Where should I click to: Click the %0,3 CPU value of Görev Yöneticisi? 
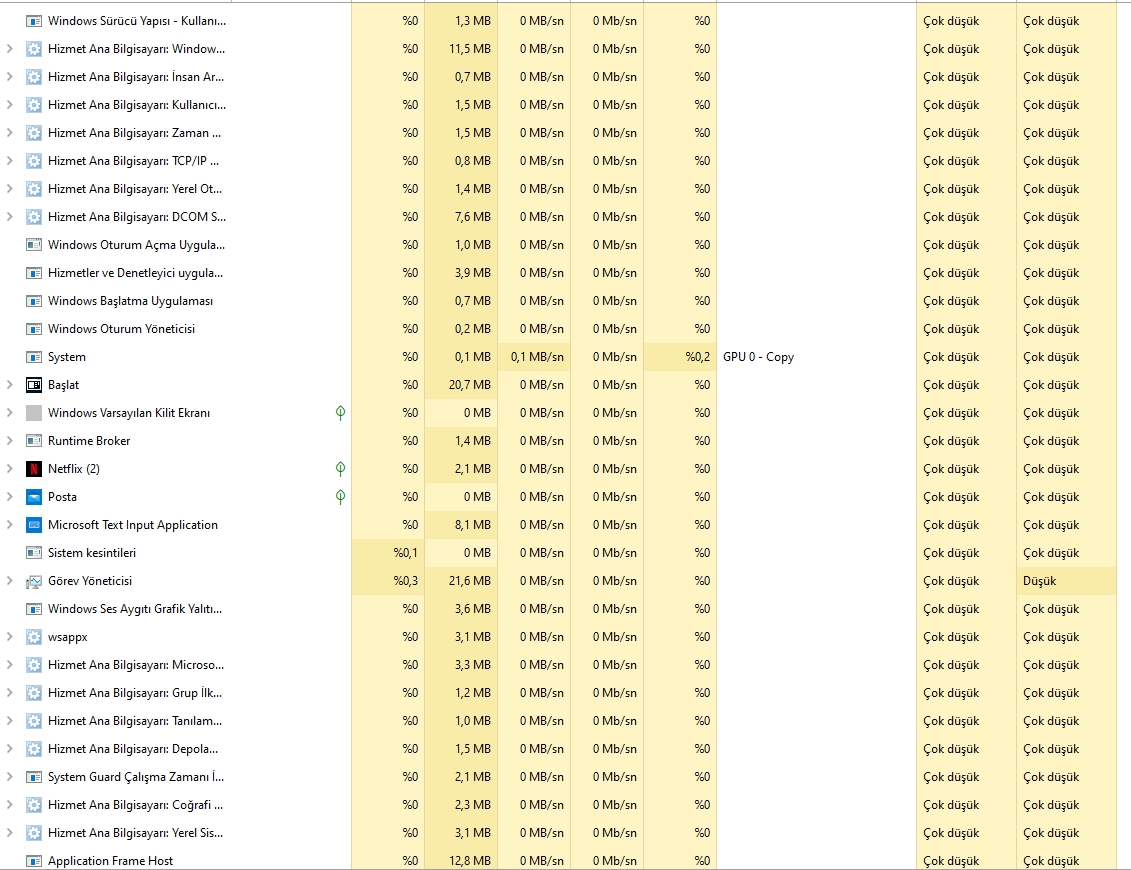pos(405,581)
